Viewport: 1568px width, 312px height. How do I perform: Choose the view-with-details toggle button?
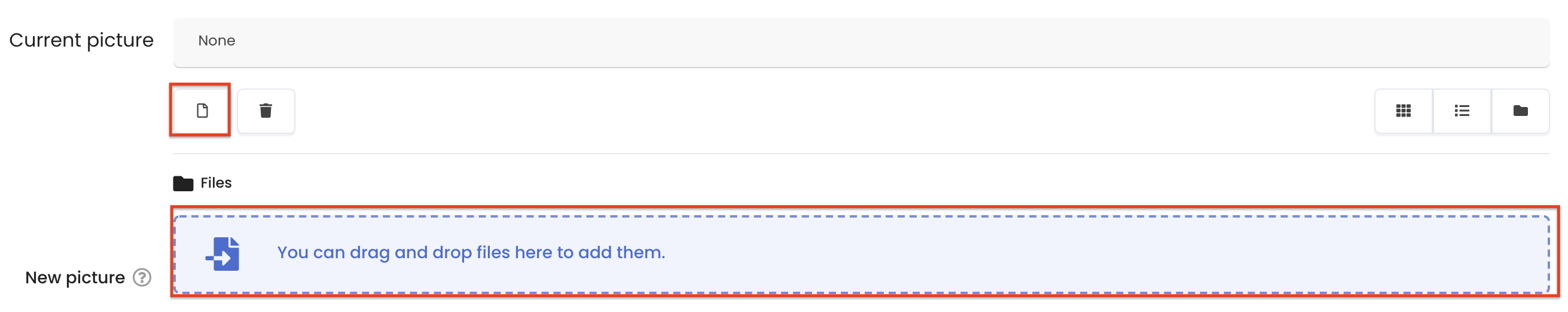coord(1462,111)
